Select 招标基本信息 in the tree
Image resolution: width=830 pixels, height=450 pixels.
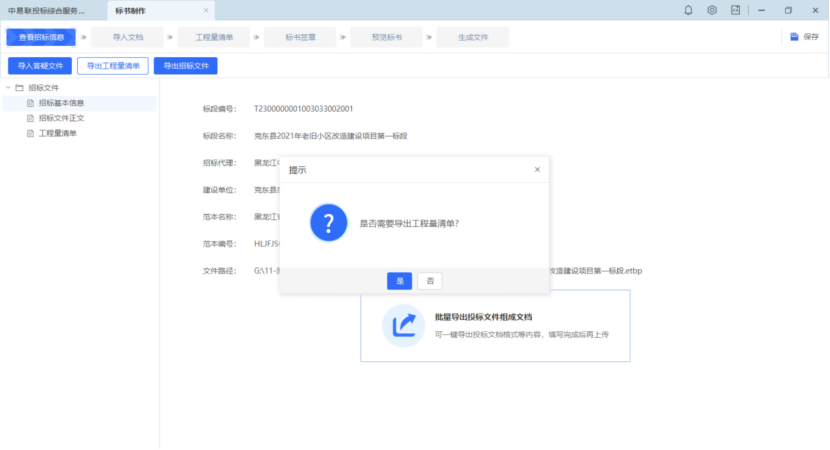[x=61, y=103]
